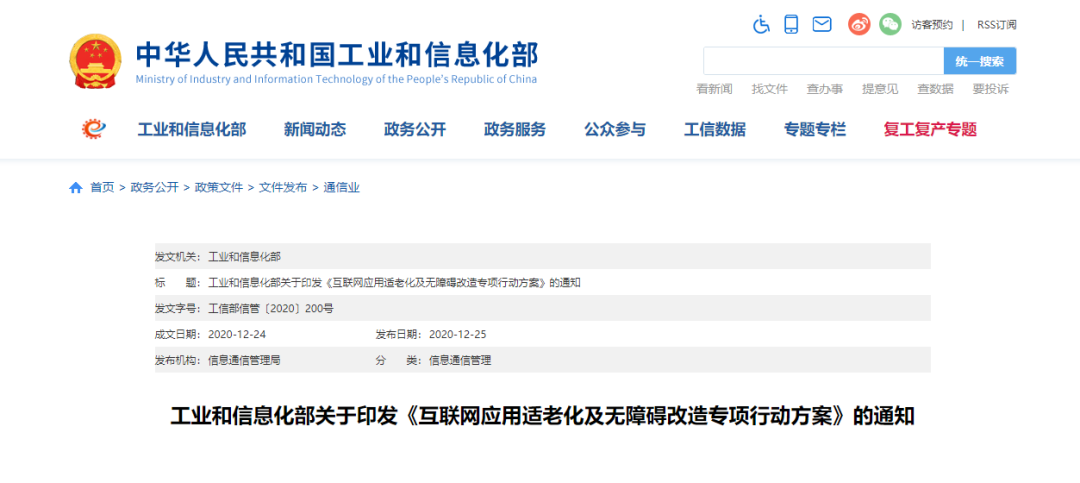Open 专题专栏 navigation menu
Viewport: 1080px width, 483px height.
click(x=815, y=129)
